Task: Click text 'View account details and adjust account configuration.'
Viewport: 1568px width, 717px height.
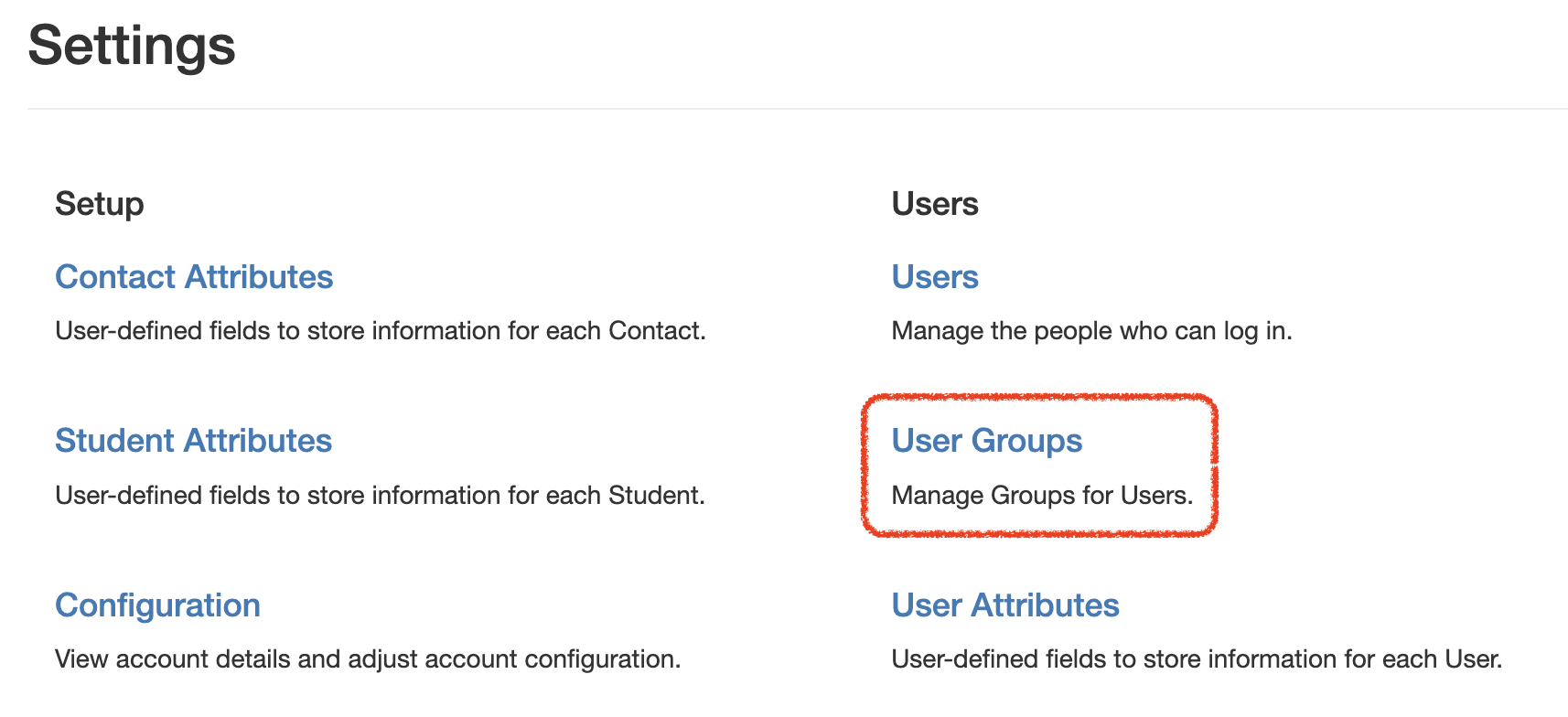Action: tap(368, 659)
